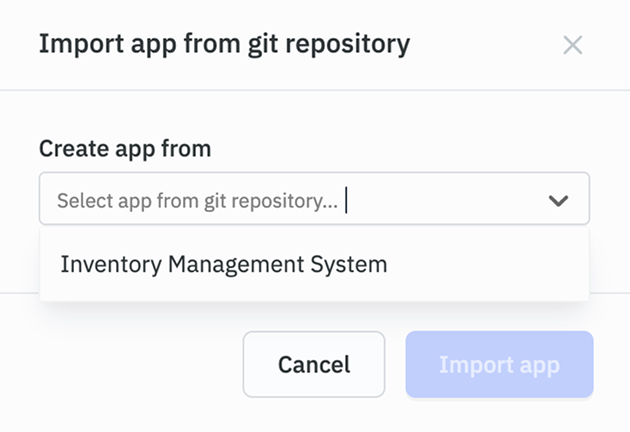The width and height of the screenshot is (630, 432).
Task: Click the placeholder text in the app selector
Action: [197, 200]
